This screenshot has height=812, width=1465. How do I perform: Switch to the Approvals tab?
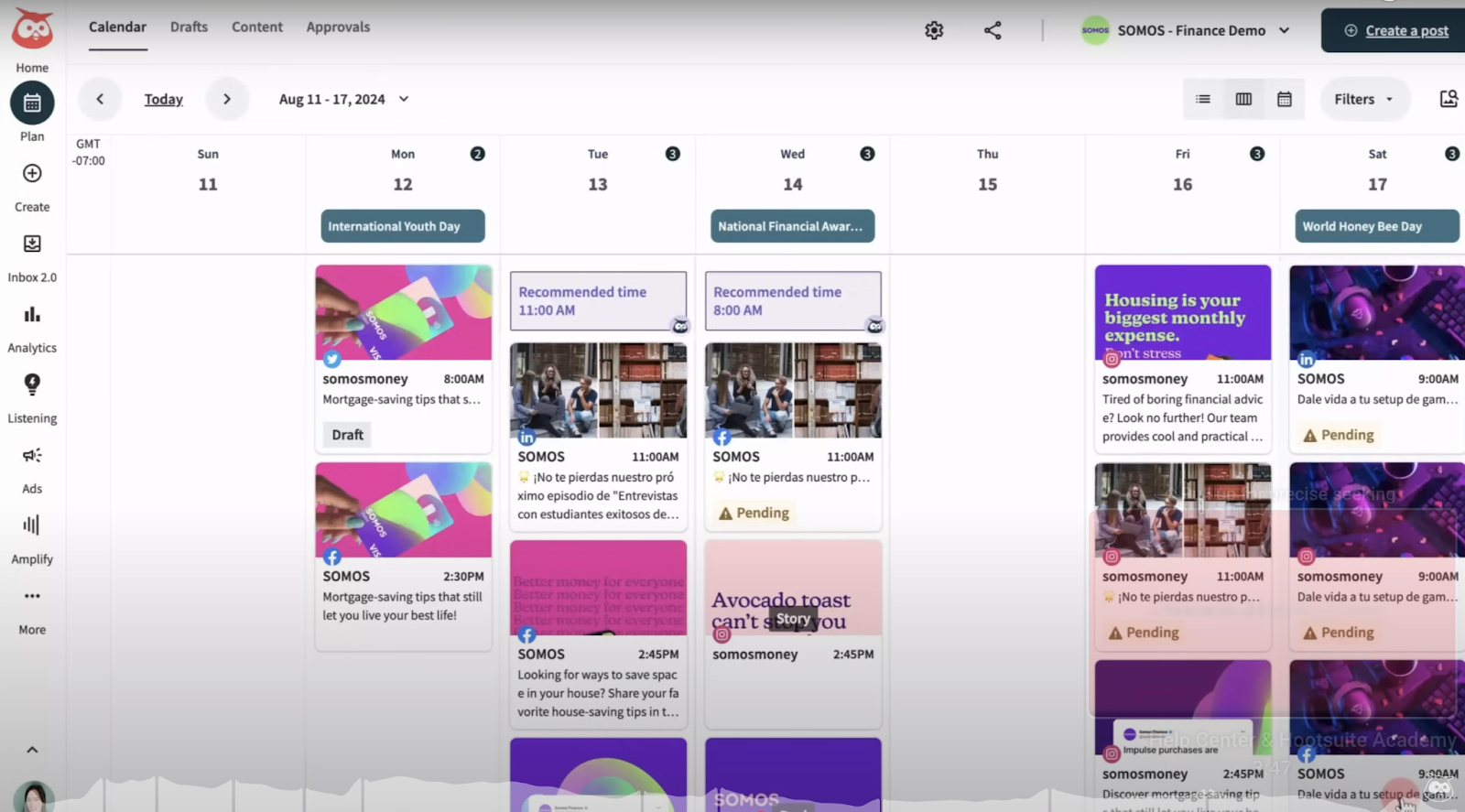[x=338, y=27]
